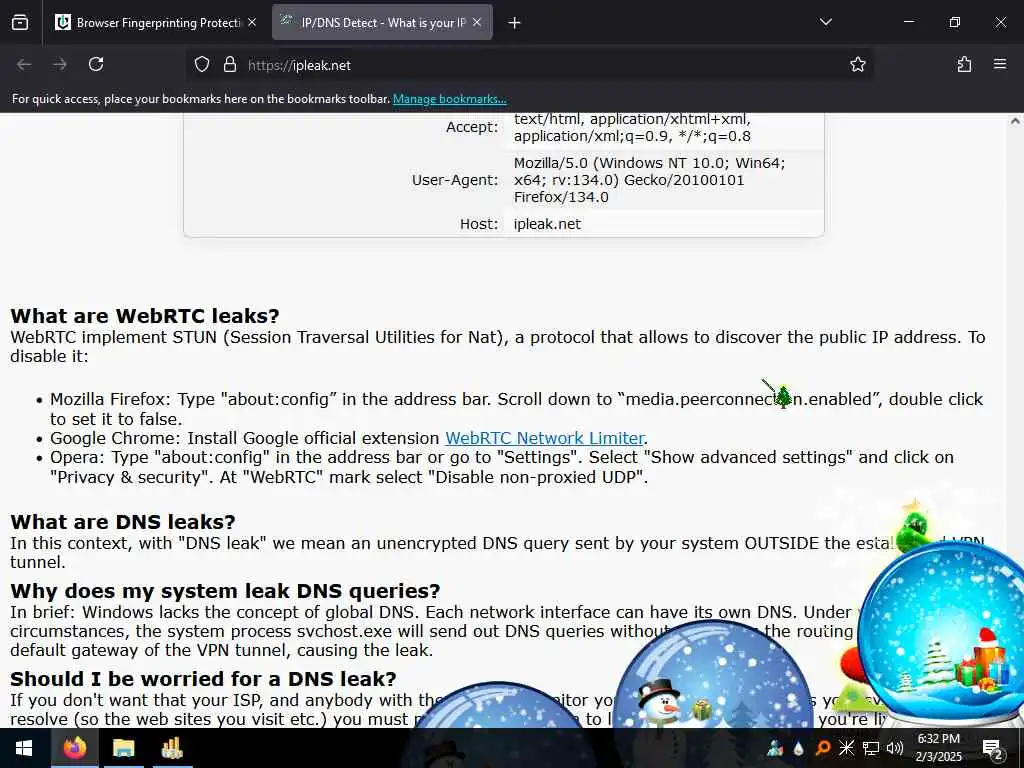The width and height of the screenshot is (1024, 768).
Task: Click the water droplet tray icon
Action: [798, 748]
